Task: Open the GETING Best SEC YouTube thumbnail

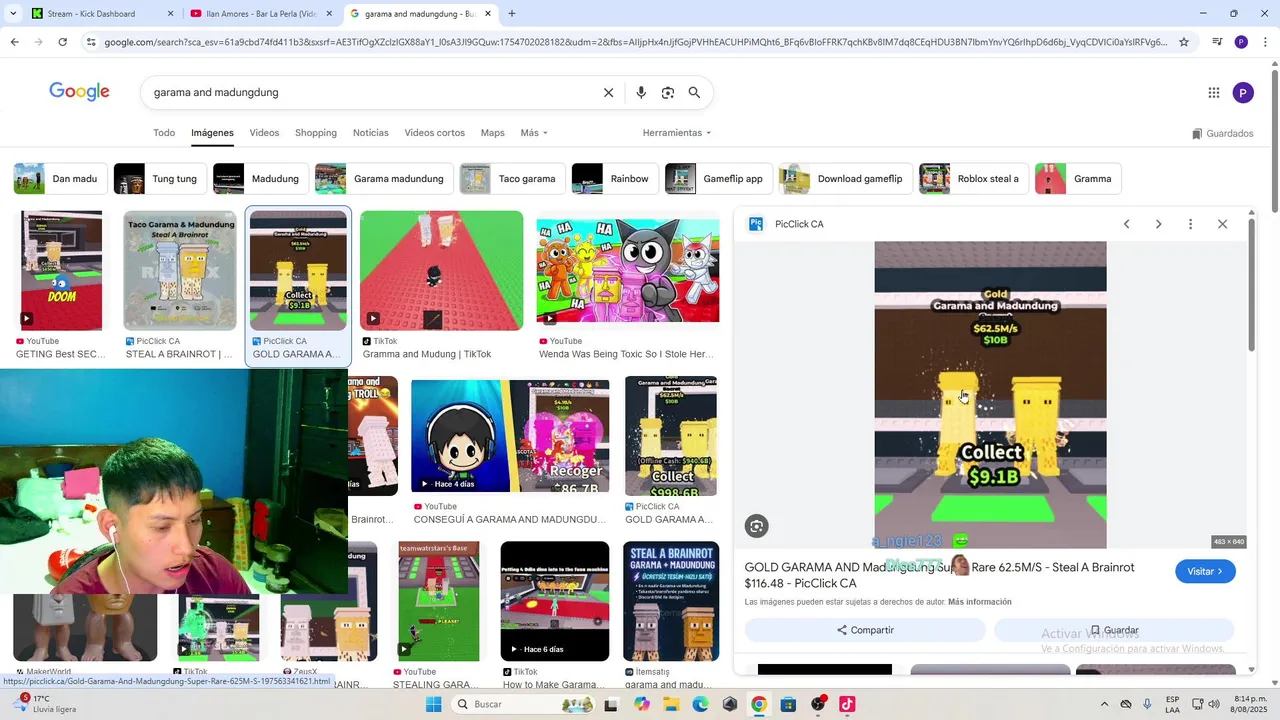Action: 61,270
